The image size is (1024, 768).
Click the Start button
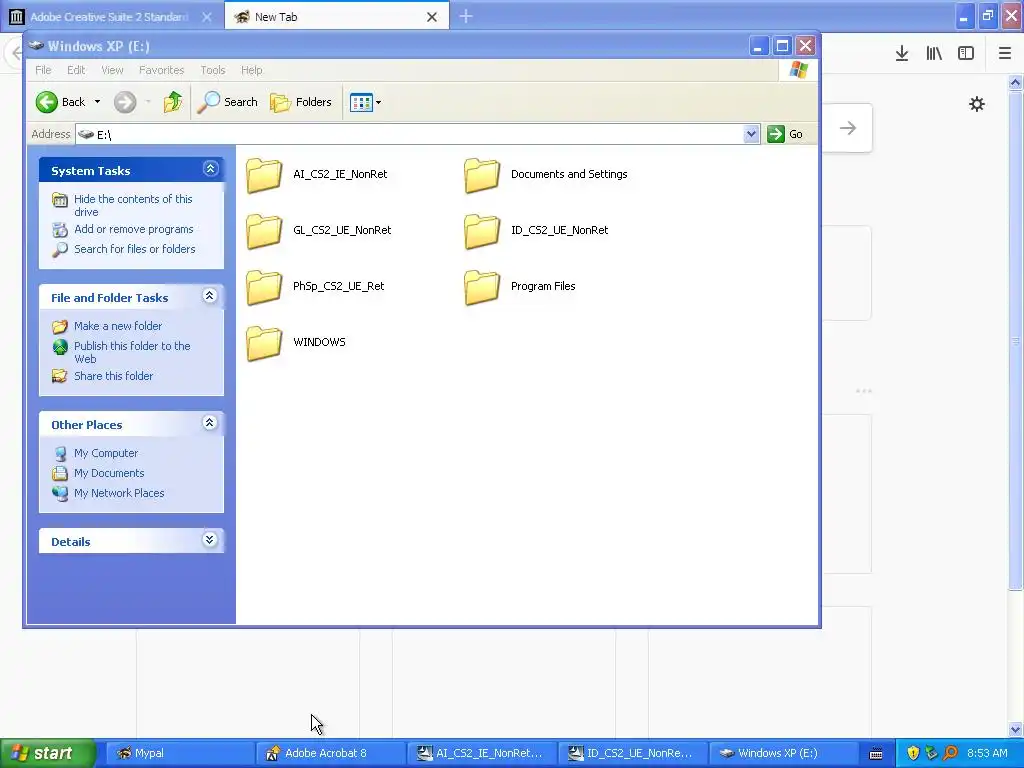coord(47,753)
